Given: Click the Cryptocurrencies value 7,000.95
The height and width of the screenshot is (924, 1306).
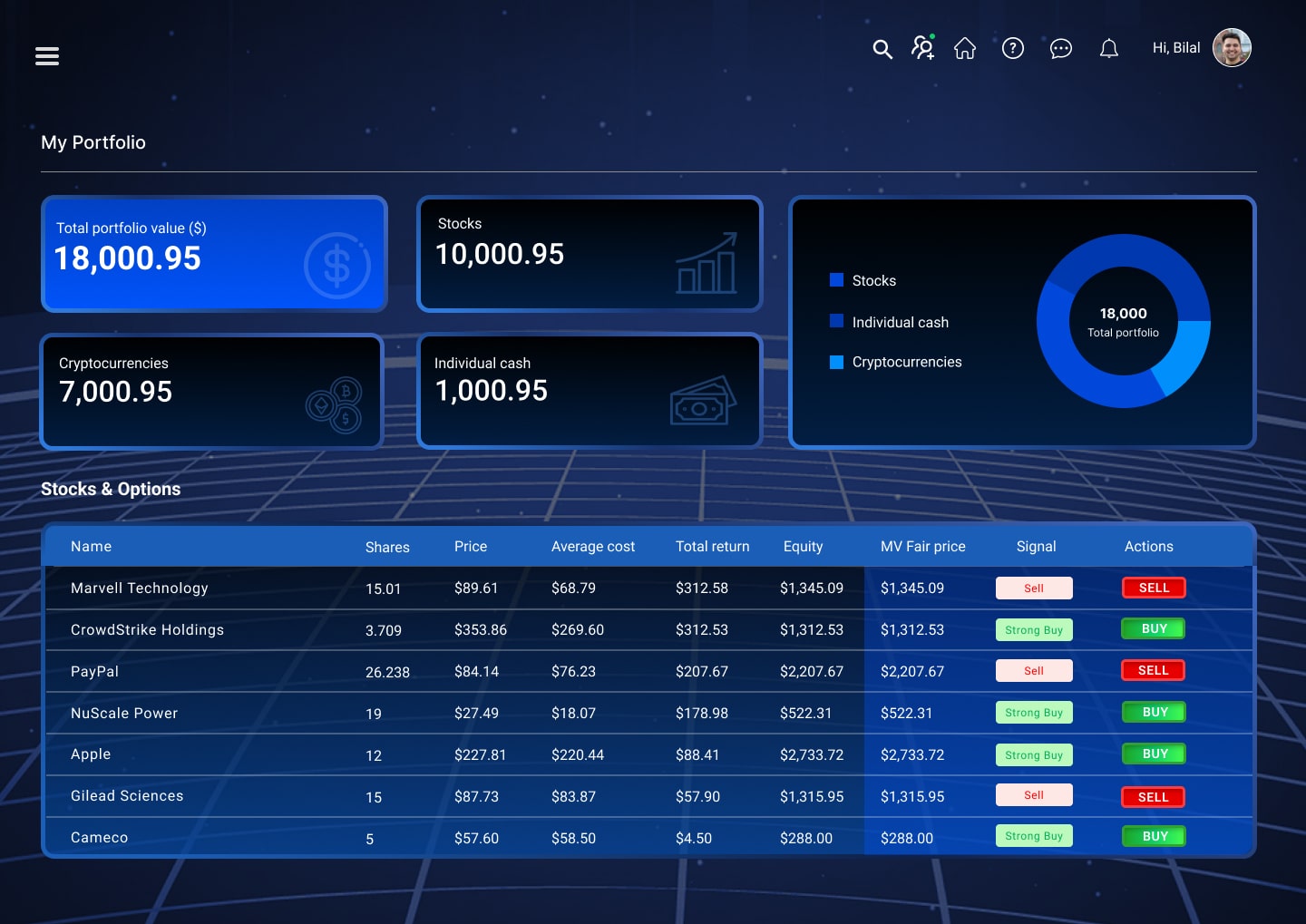Looking at the screenshot, I should tap(116, 392).
